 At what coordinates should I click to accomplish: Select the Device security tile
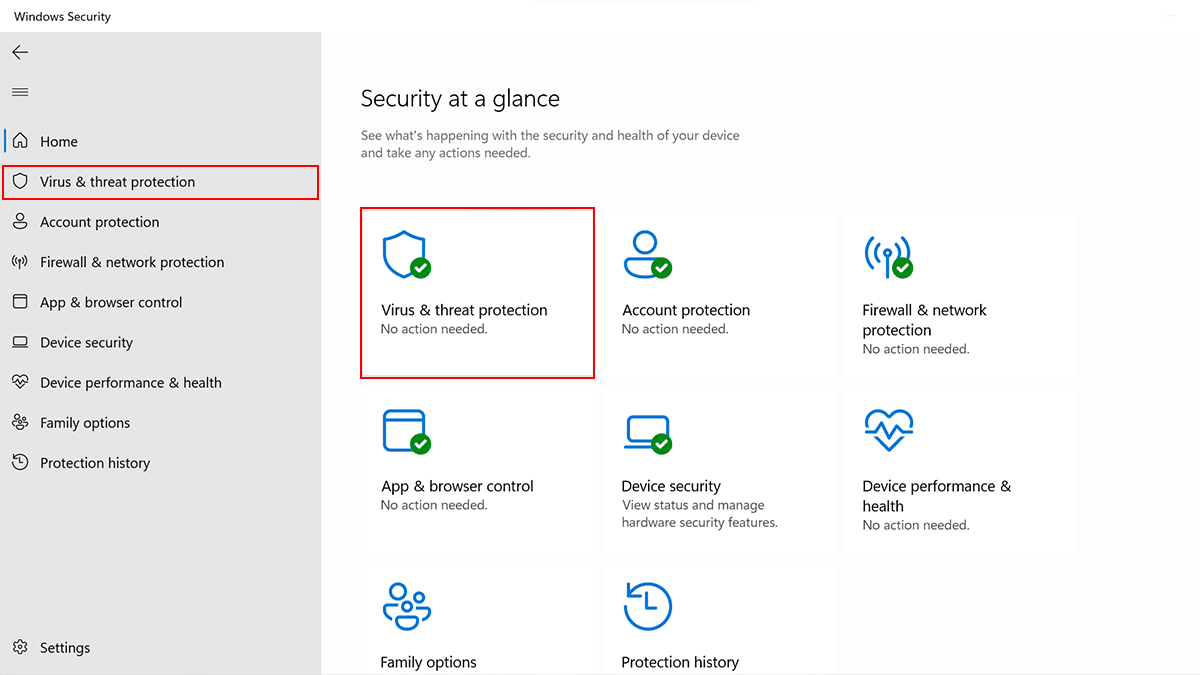coord(717,468)
